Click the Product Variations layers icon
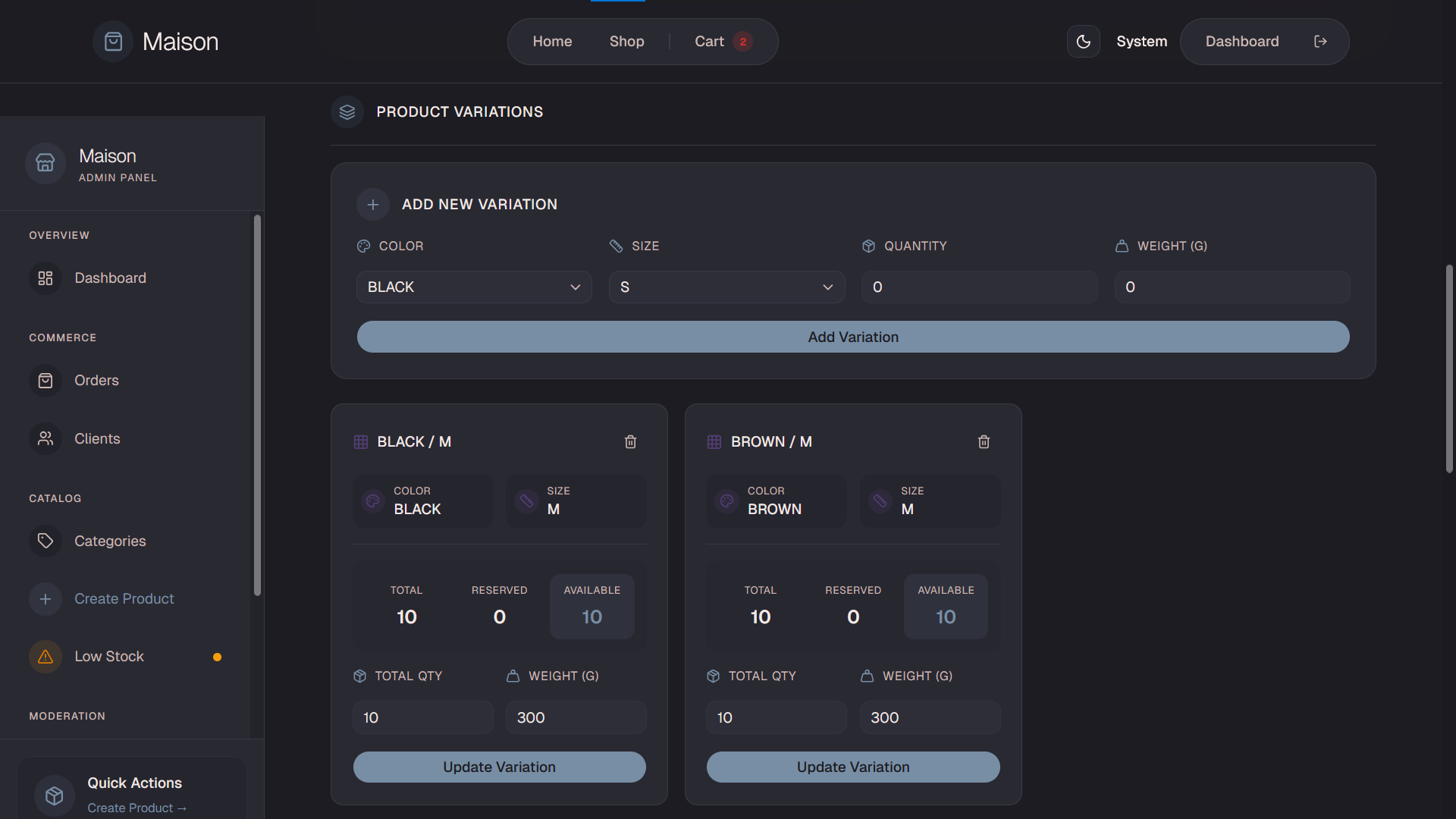1456x819 pixels. tap(347, 112)
